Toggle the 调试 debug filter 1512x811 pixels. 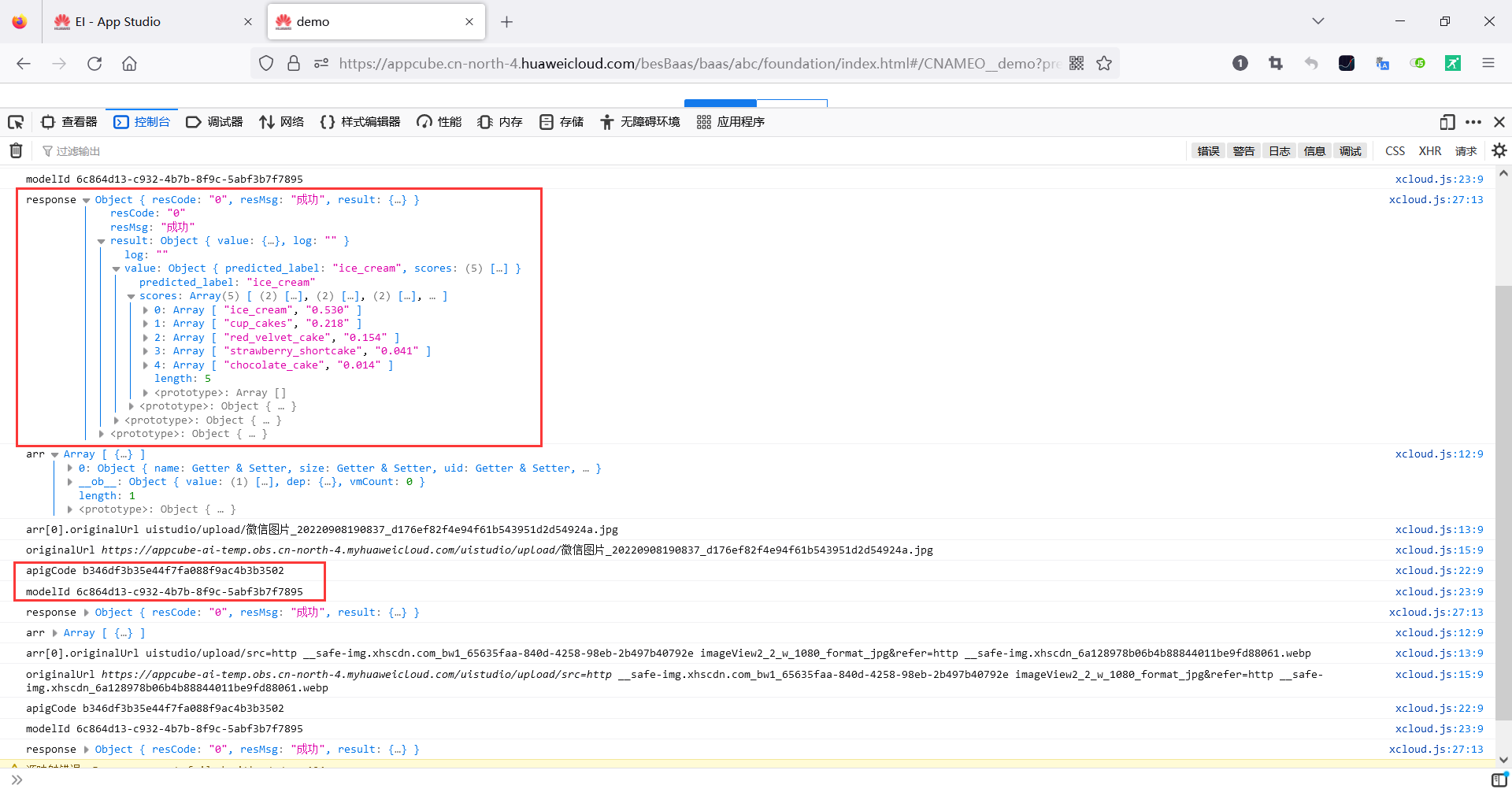point(1351,151)
